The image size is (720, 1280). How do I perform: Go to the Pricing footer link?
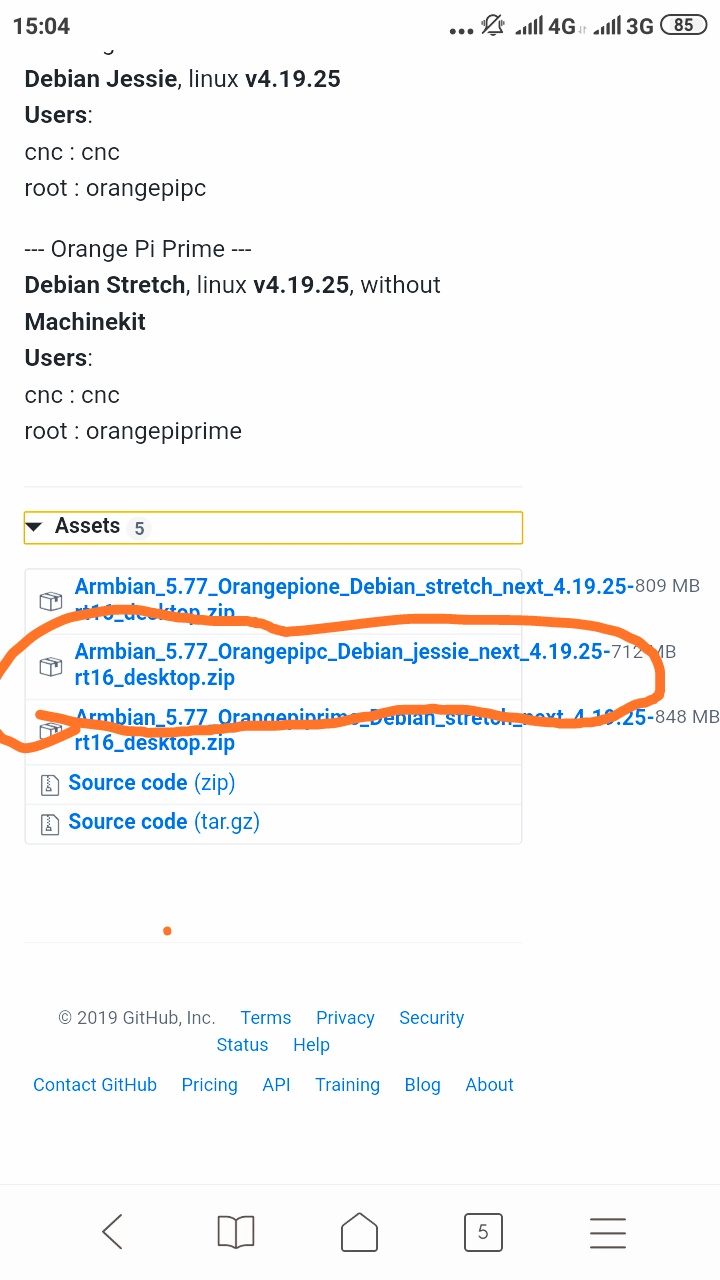click(209, 1085)
